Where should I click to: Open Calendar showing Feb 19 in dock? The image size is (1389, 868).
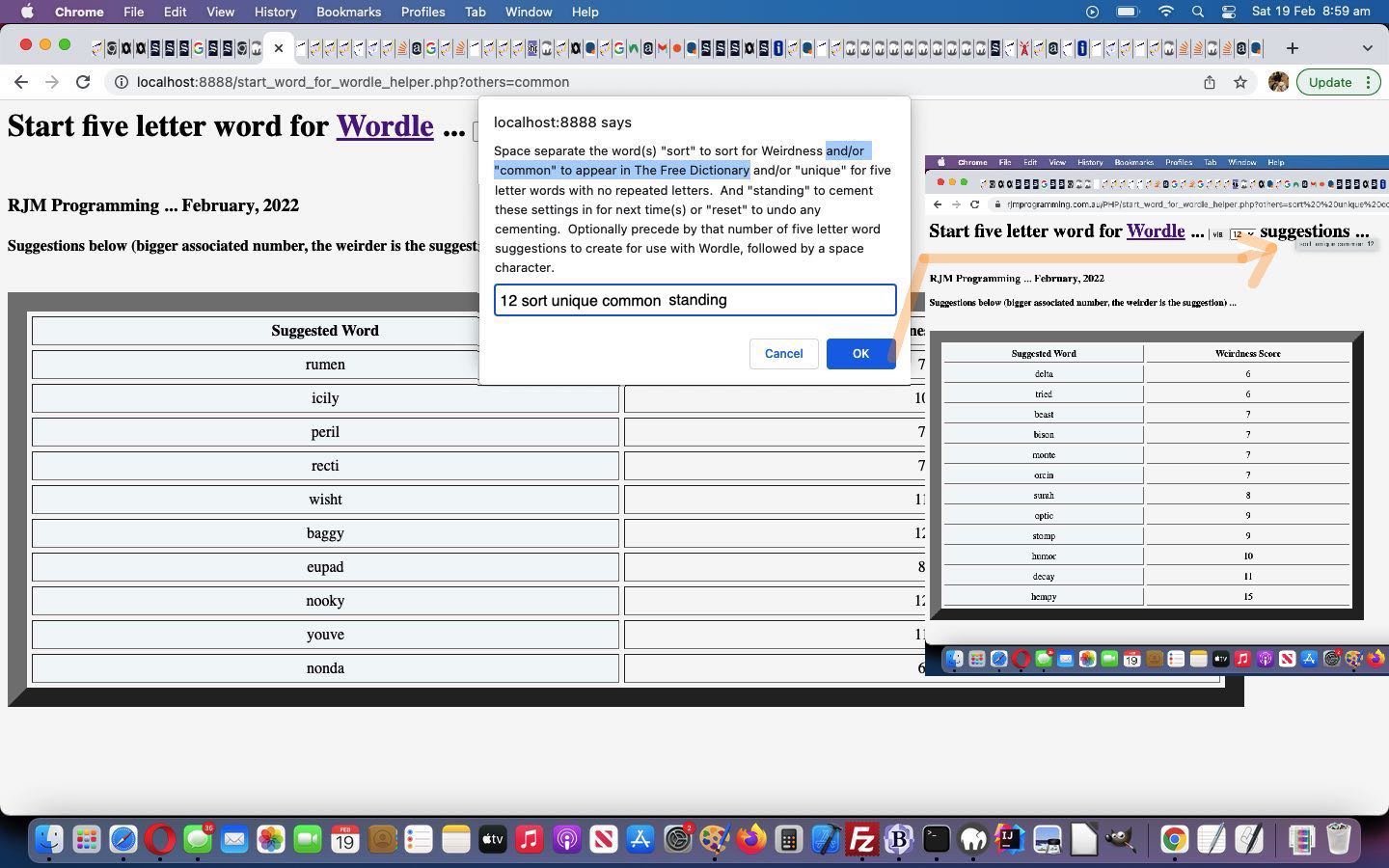(344, 840)
